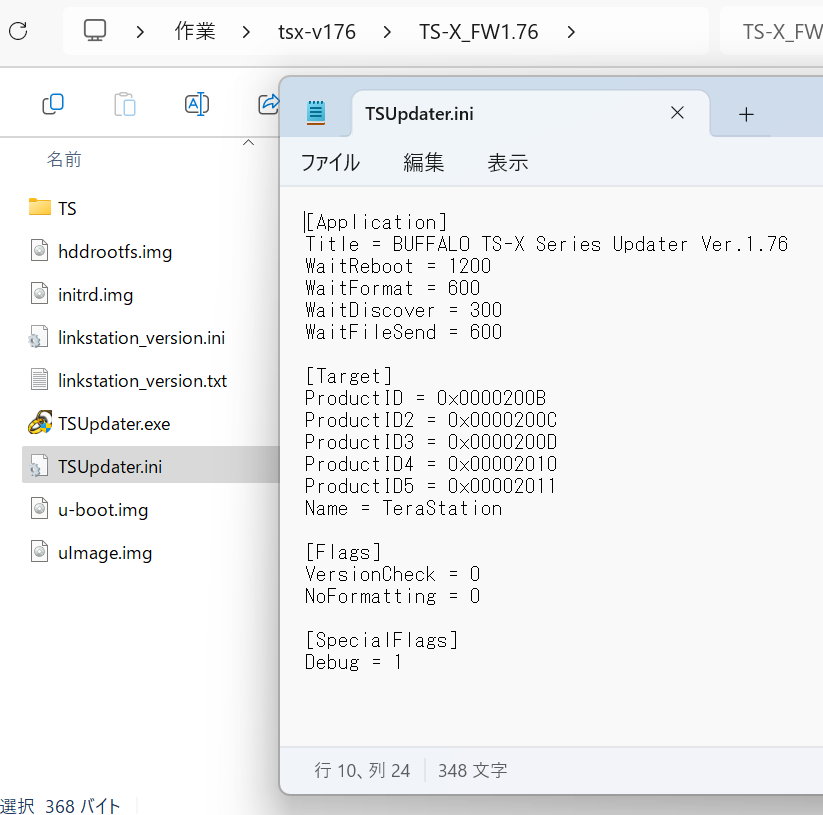Expand the chevron after 作業

[246, 32]
